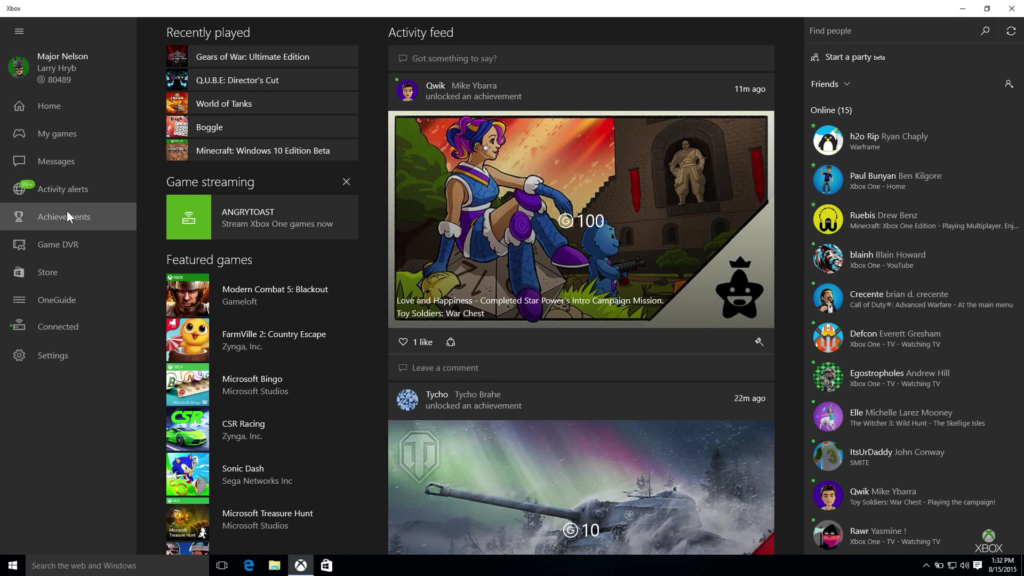
Task: Share Qwik's achievement post
Action: pos(450,342)
